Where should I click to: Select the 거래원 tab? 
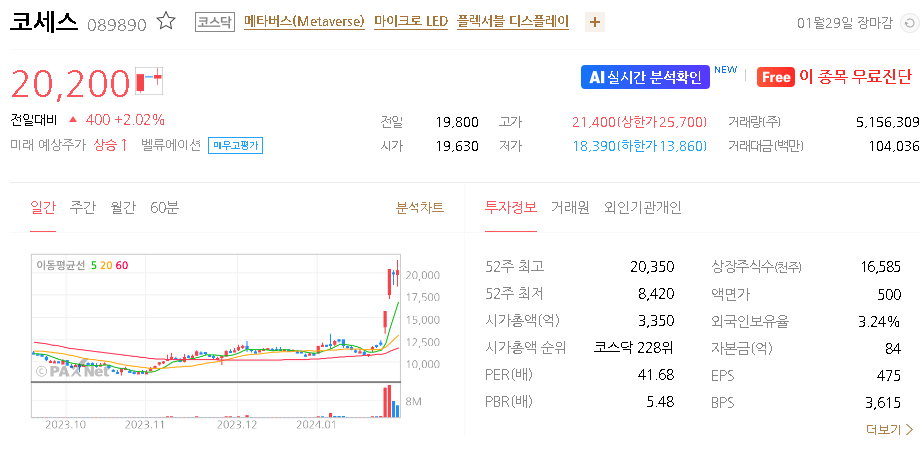570,207
